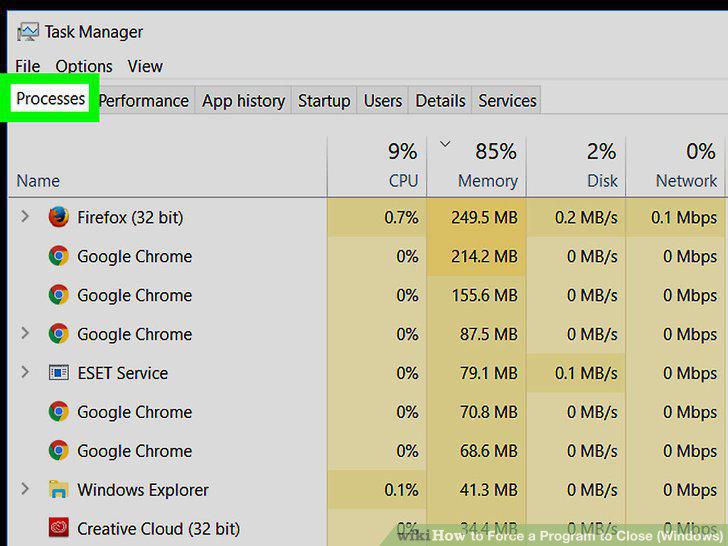Click ESET Service memory value 79.1 MB
Screen dimensions: 728x546
tap(488, 373)
